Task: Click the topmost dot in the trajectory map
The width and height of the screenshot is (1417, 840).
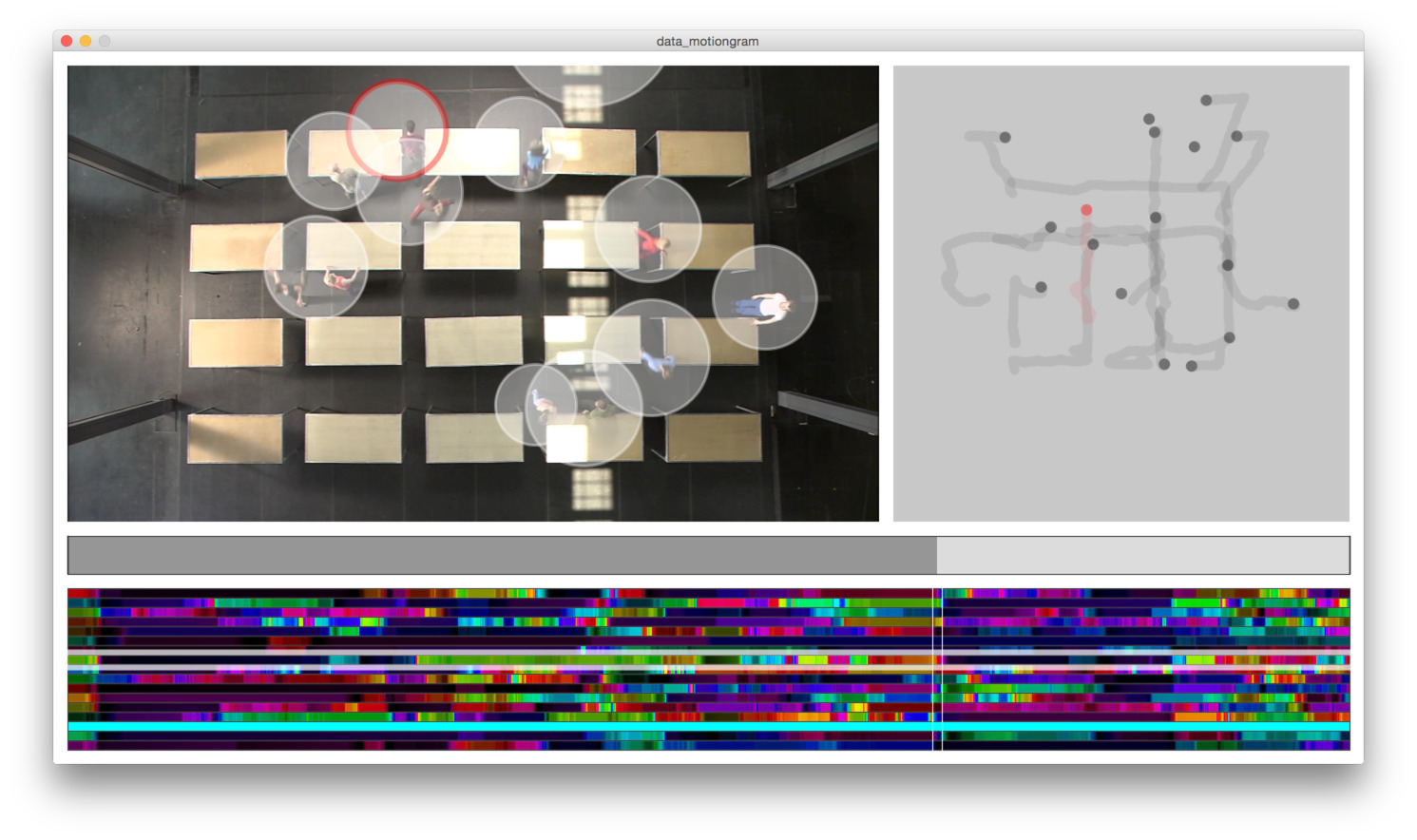Action: tap(1206, 101)
